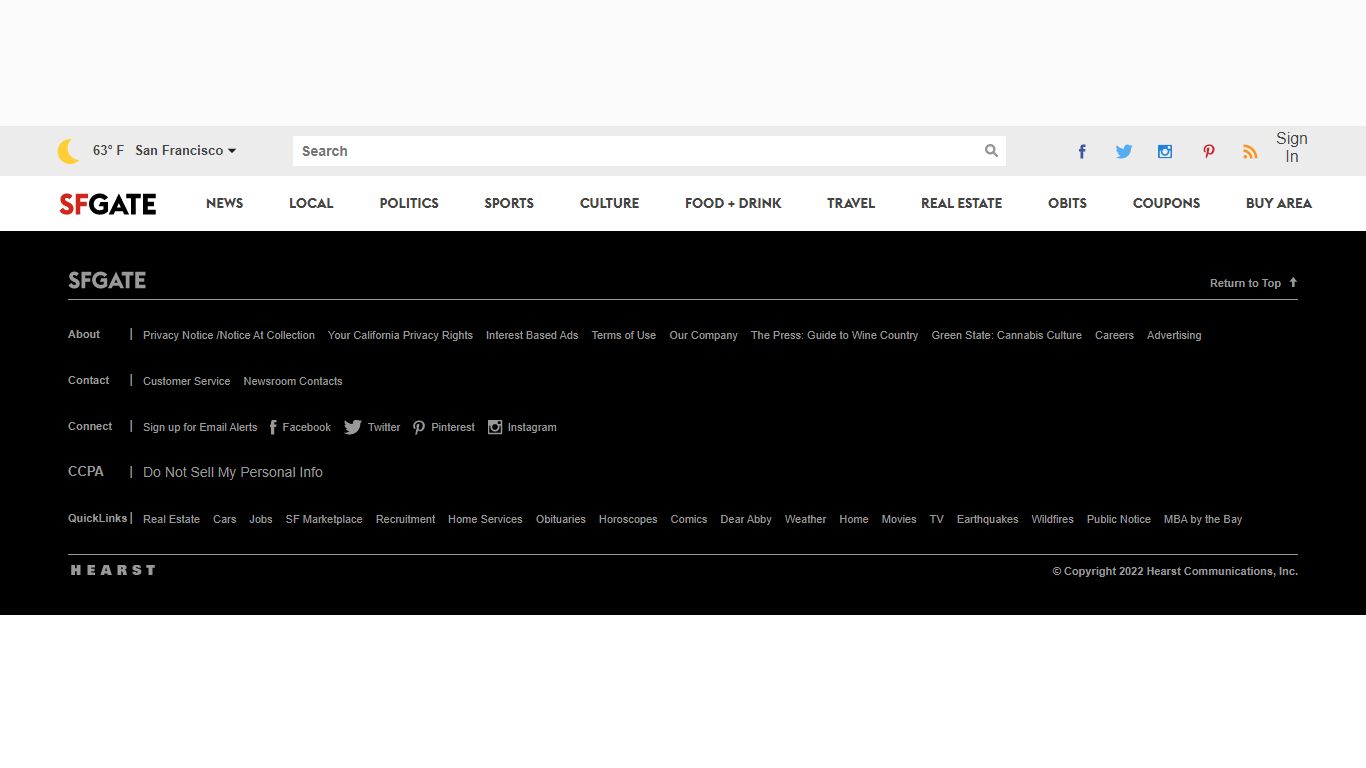Viewport: 1366px width, 768px height.
Task: Open the Jobs quick link
Action: point(261,519)
